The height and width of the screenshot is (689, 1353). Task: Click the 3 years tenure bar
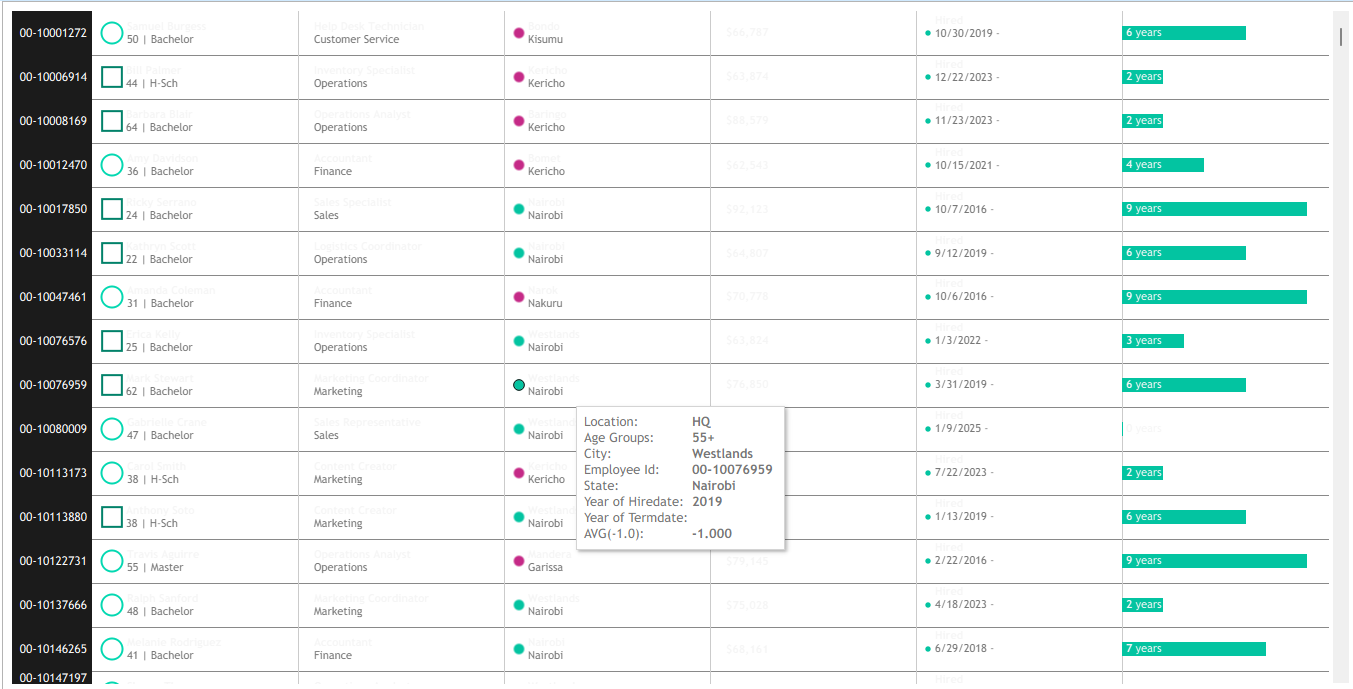(x=1153, y=341)
